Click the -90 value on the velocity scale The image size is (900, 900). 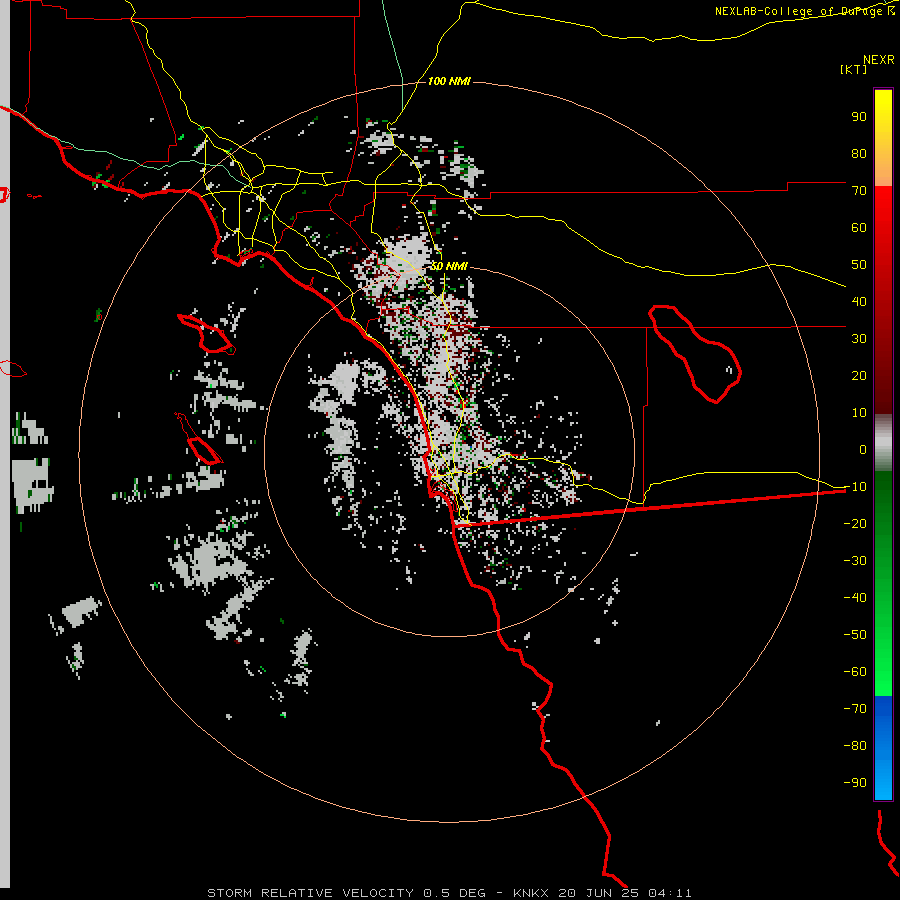coord(855,783)
